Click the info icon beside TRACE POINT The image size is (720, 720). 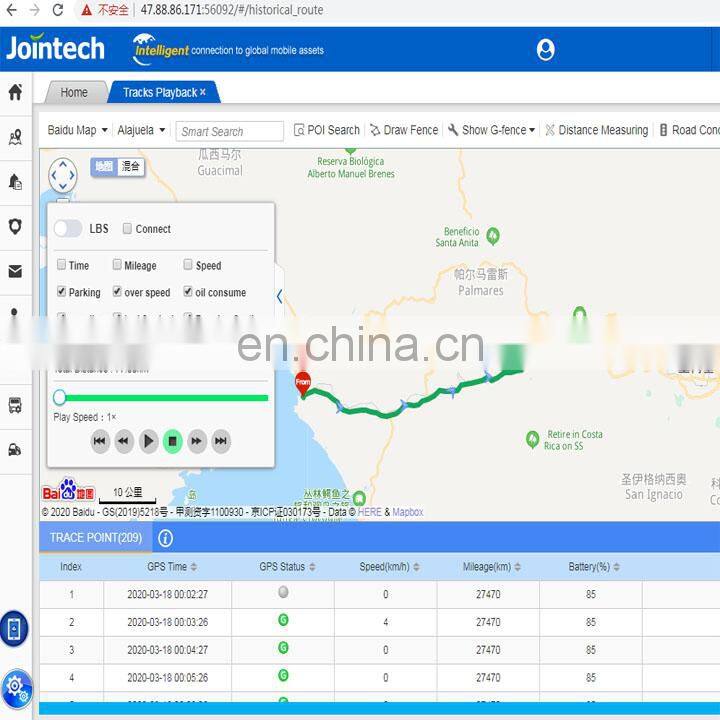166,538
